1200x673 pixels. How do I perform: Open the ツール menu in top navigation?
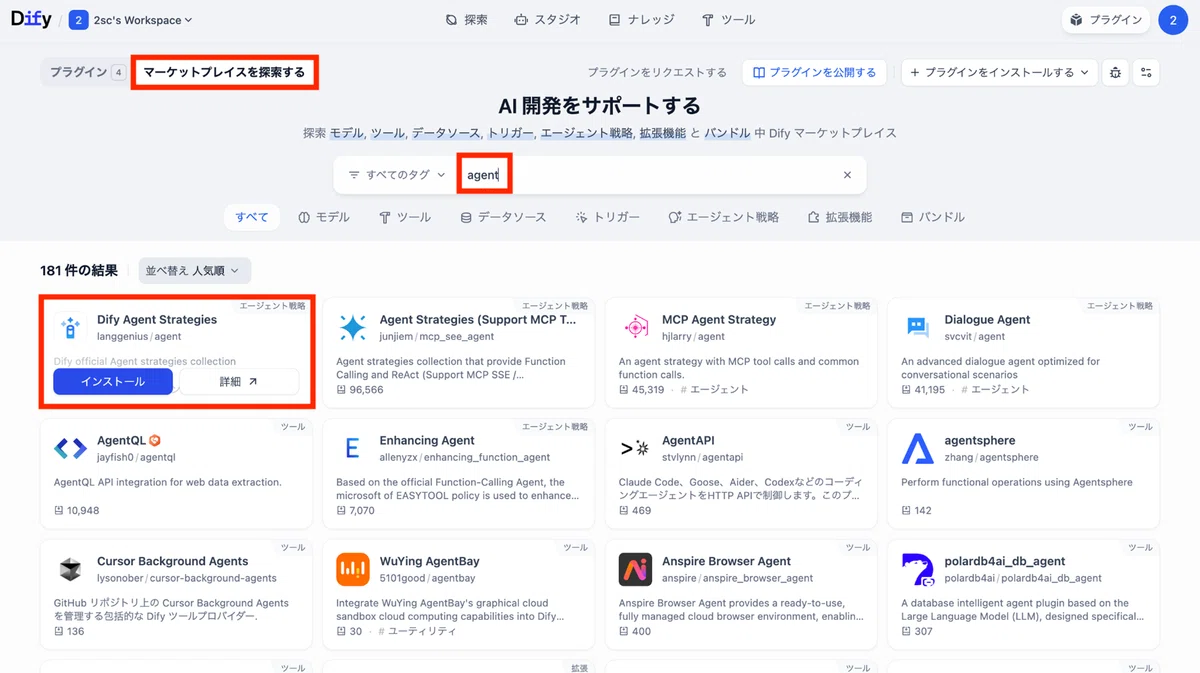tap(728, 20)
